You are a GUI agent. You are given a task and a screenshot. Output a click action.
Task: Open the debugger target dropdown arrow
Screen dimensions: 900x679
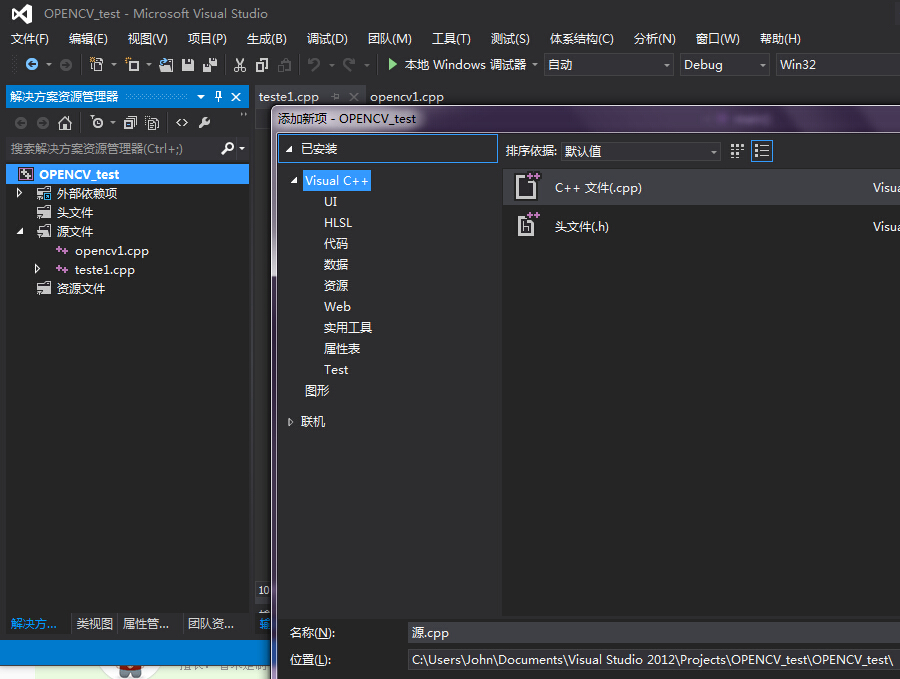click(535, 65)
